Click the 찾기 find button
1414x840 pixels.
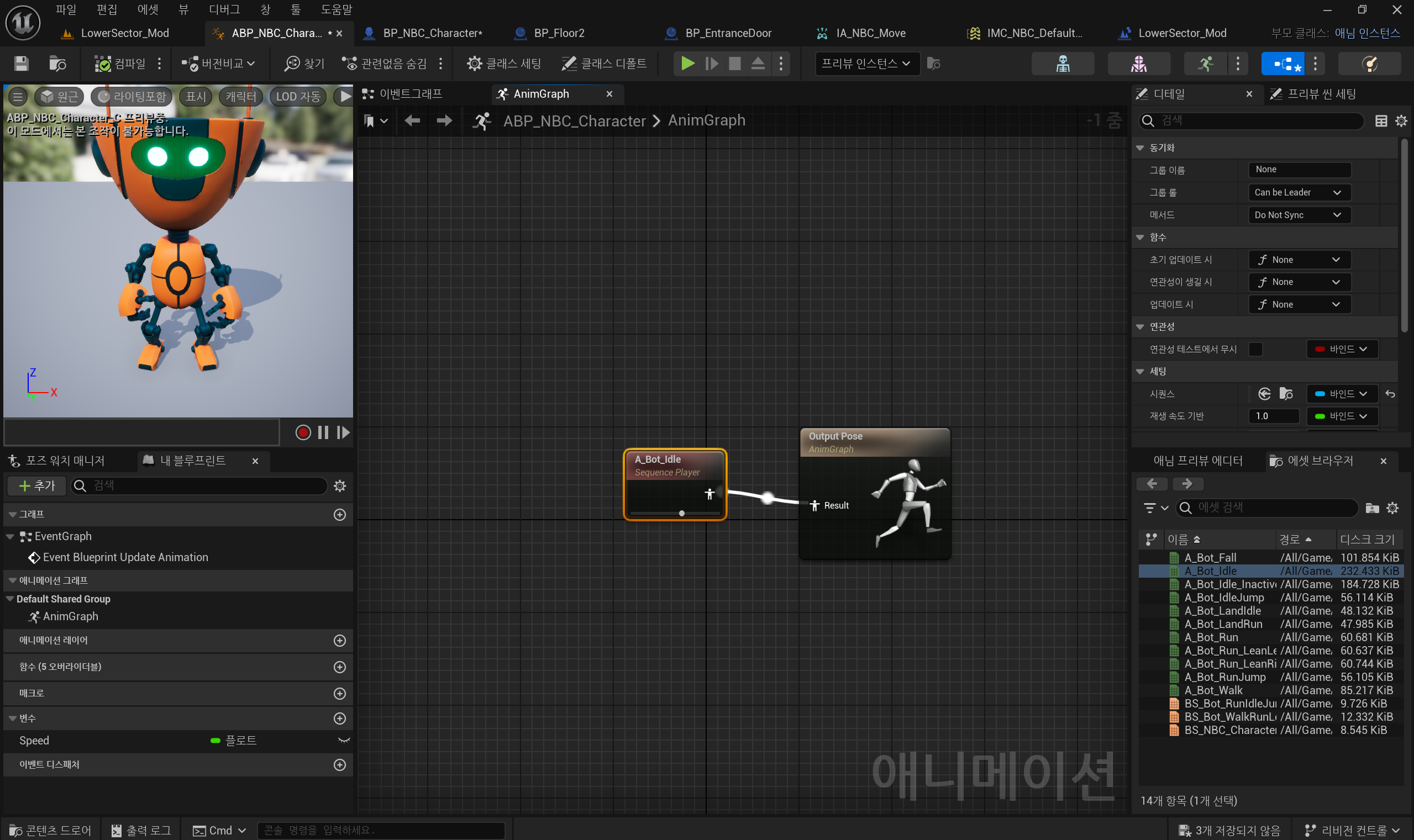point(304,64)
